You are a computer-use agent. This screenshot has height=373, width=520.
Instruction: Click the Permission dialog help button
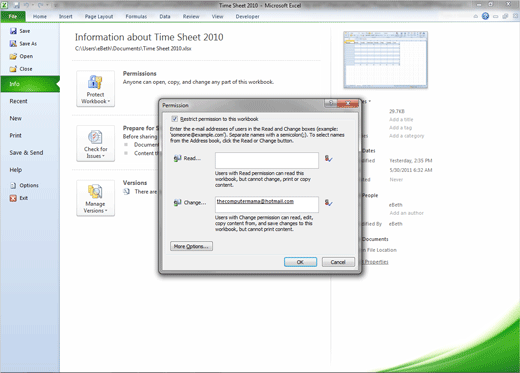click(331, 103)
